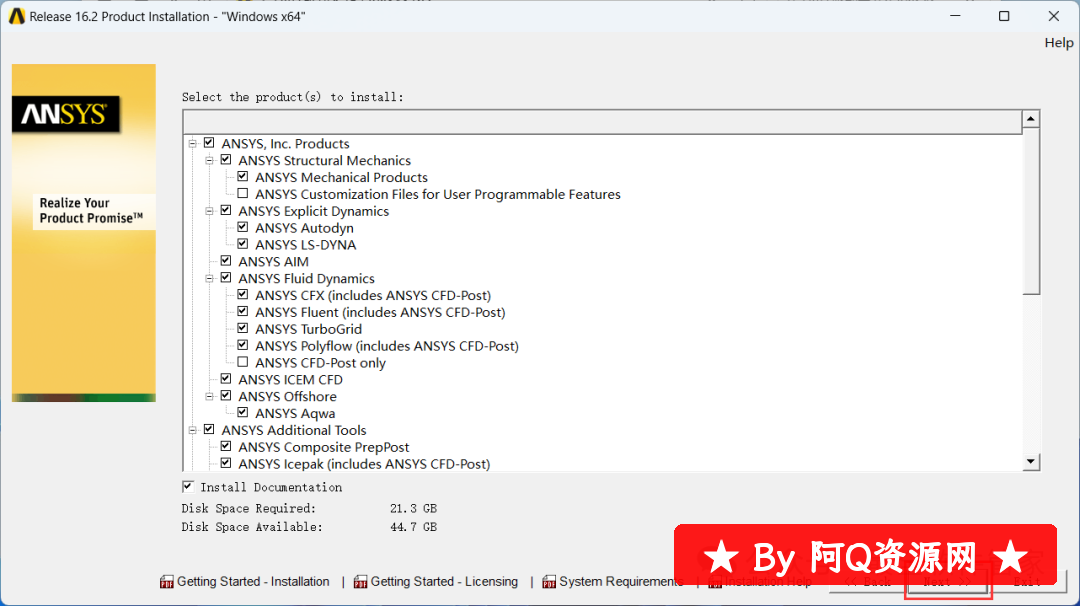
Task: Collapse the ANSYS Offshore node
Action: coord(209,397)
